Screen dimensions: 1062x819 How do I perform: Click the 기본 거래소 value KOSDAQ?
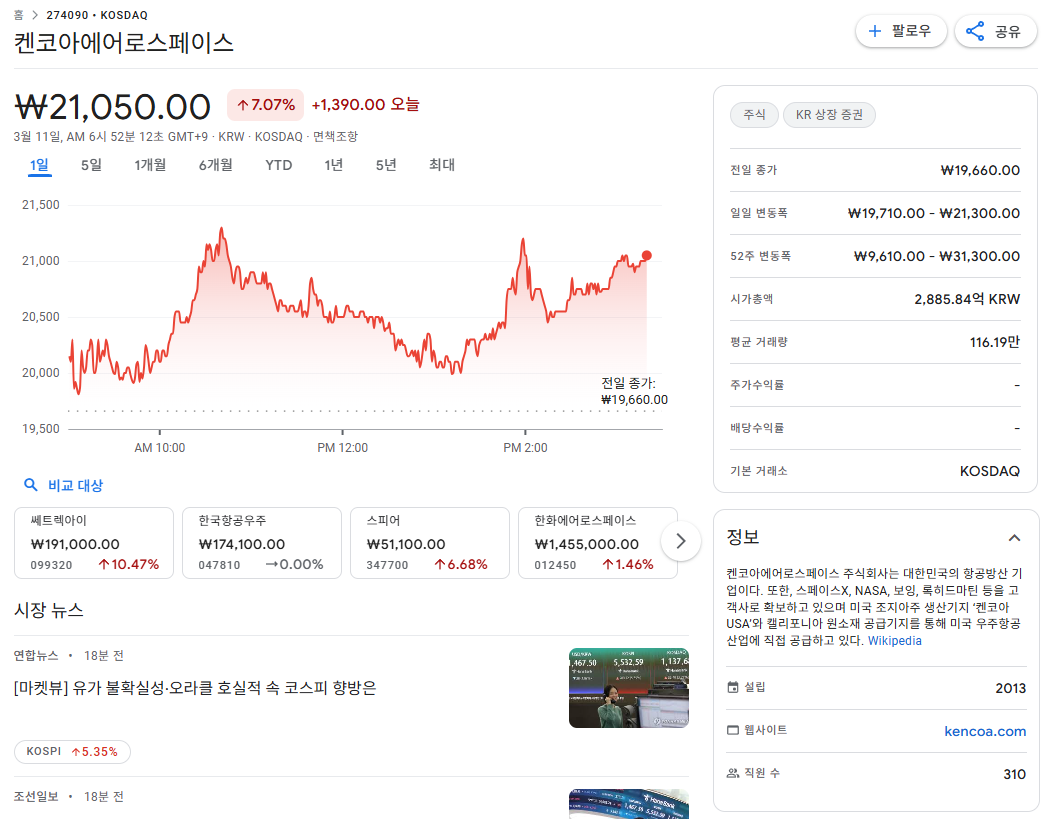[990, 471]
